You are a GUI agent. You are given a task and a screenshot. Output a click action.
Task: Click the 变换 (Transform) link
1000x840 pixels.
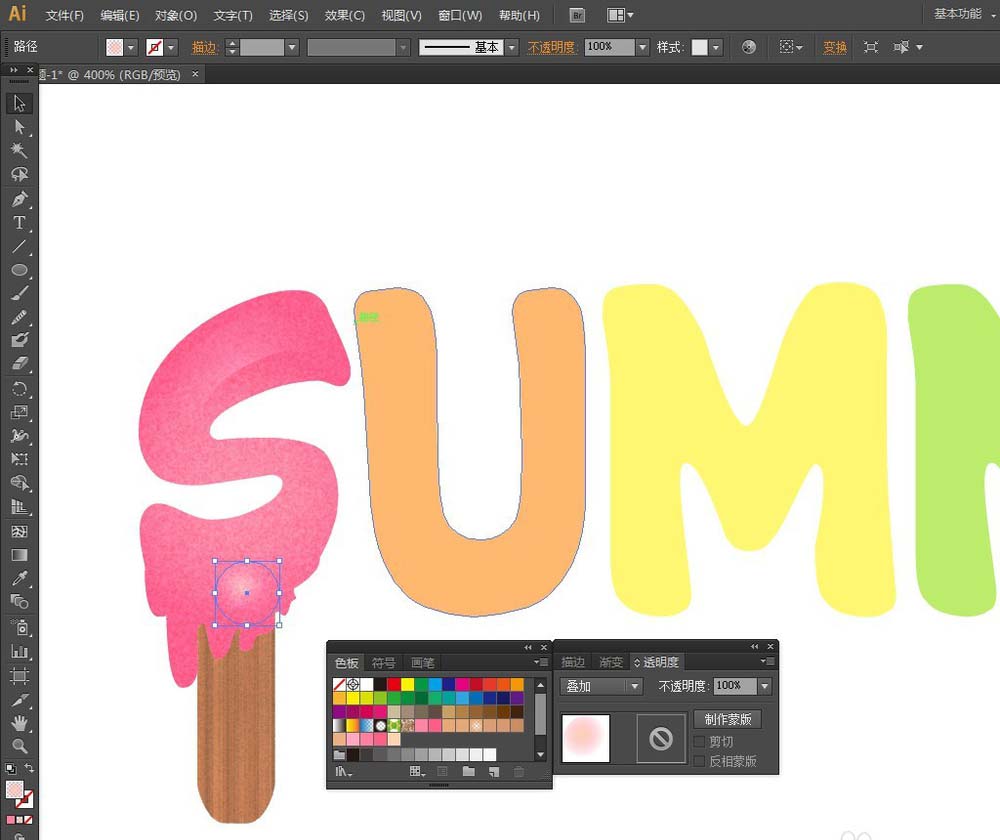click(835, 47)
